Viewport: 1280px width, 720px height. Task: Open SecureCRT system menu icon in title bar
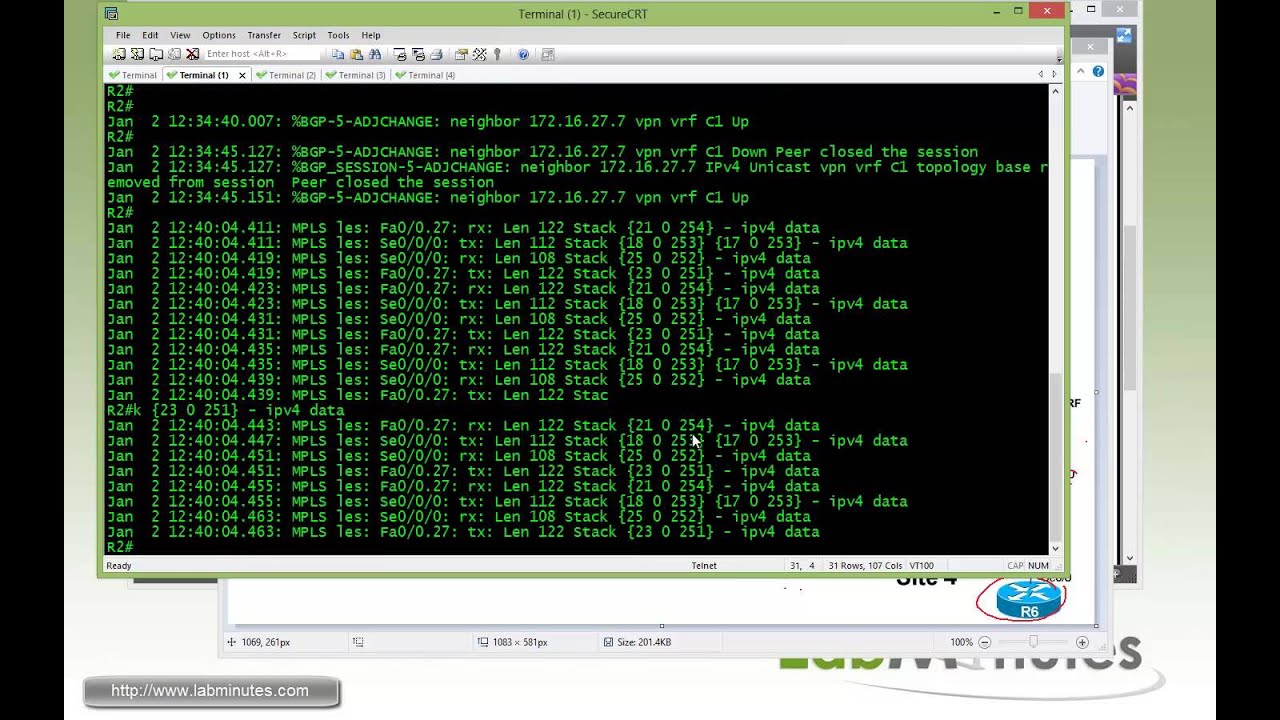pos(111,13)
